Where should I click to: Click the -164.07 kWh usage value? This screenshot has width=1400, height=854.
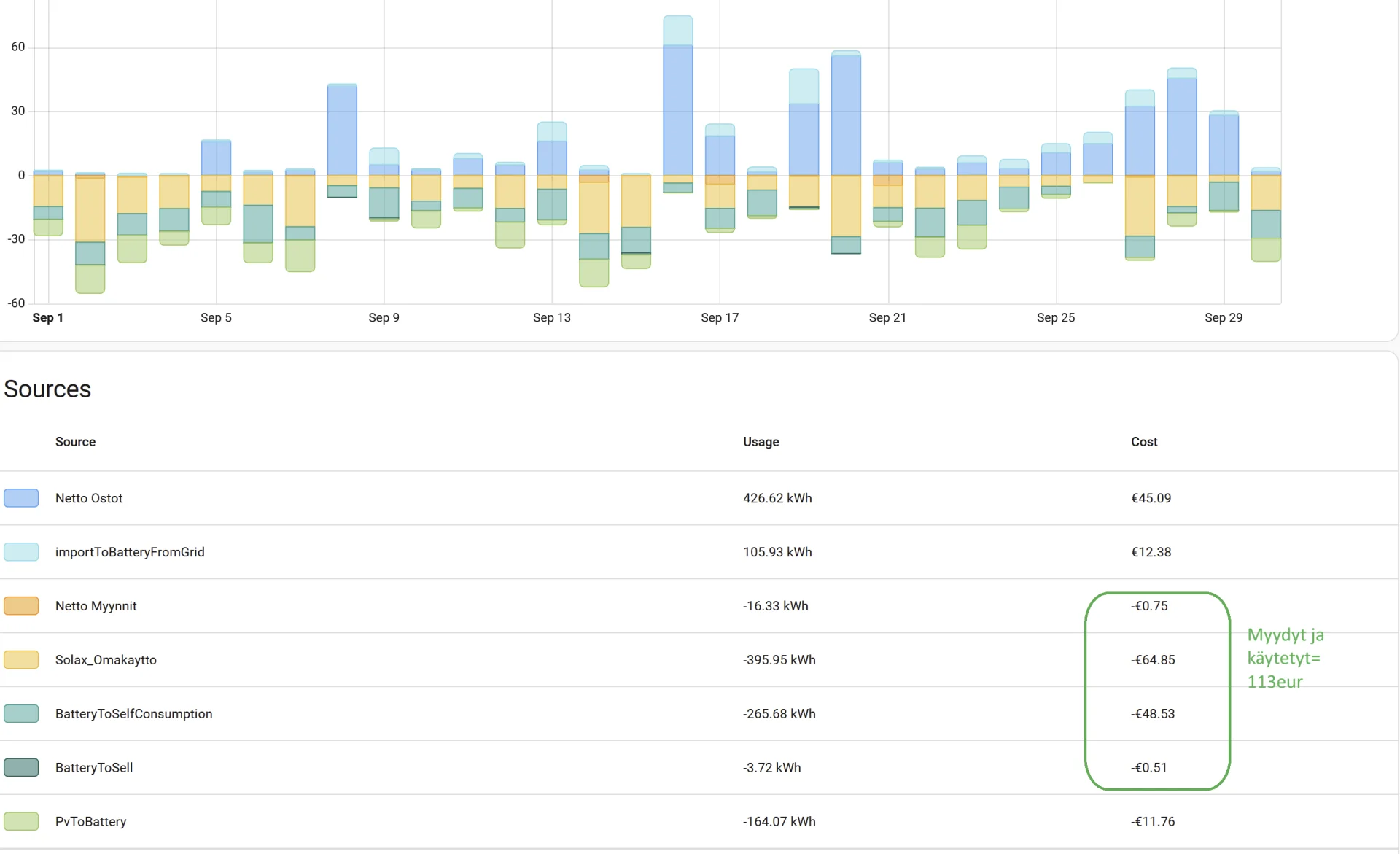point(779,822)
